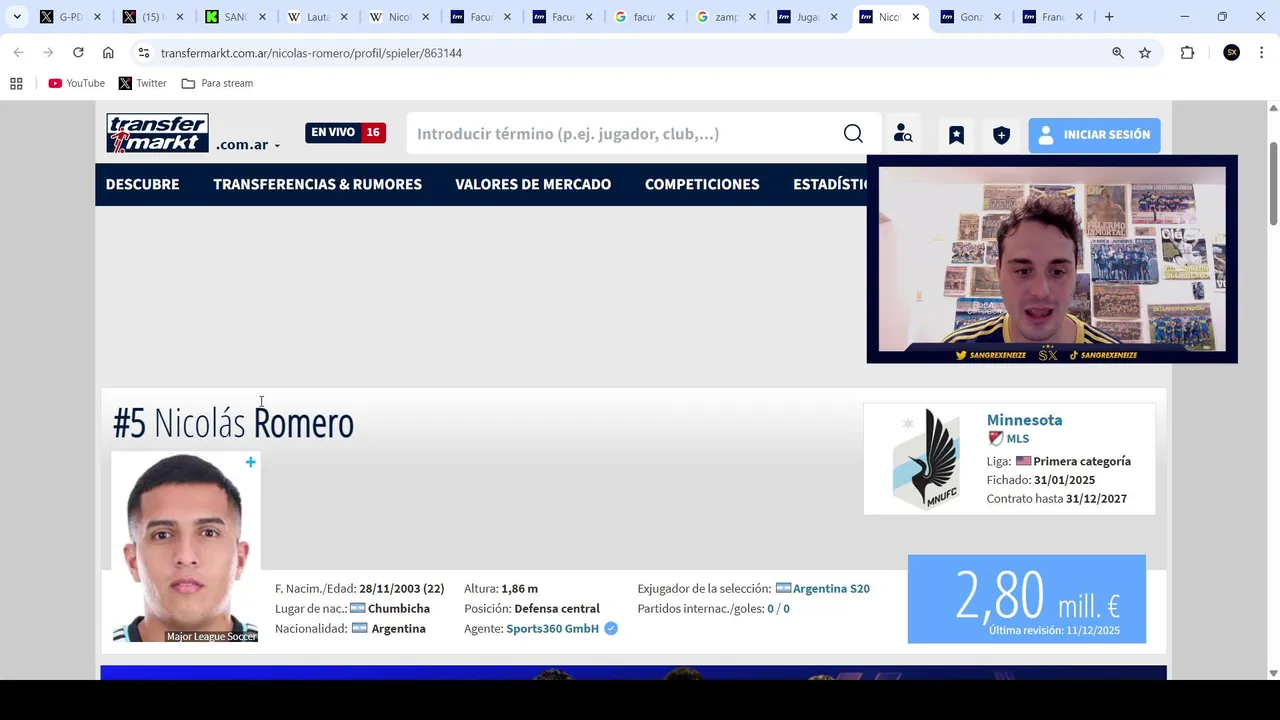
Task: Open the MLS league link
Action: tap(1017, 439)
